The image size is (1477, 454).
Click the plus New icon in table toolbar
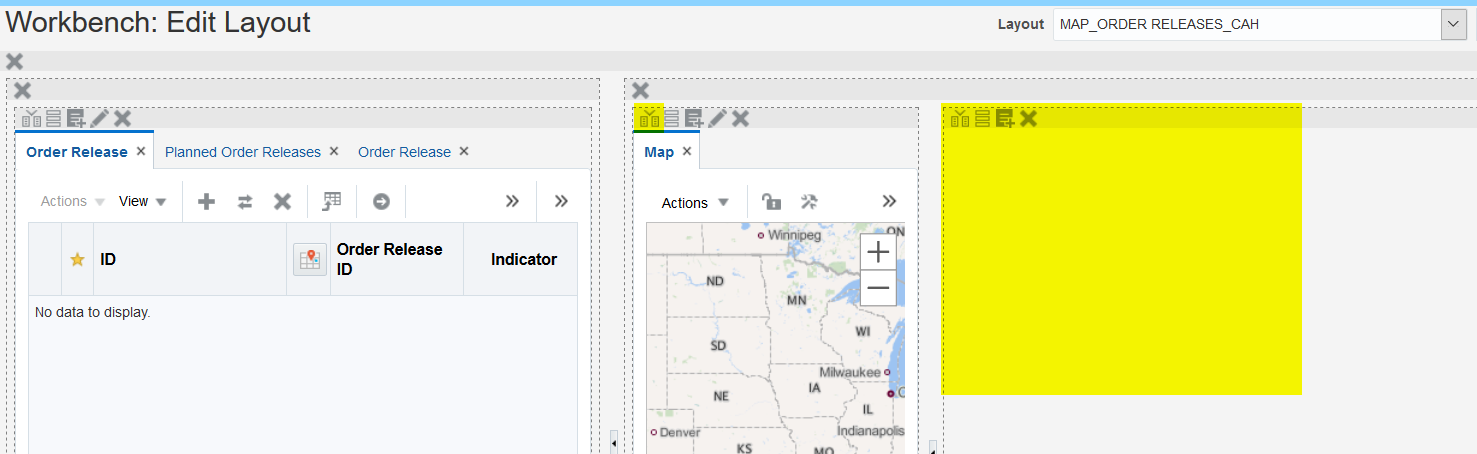click(207, 202)
